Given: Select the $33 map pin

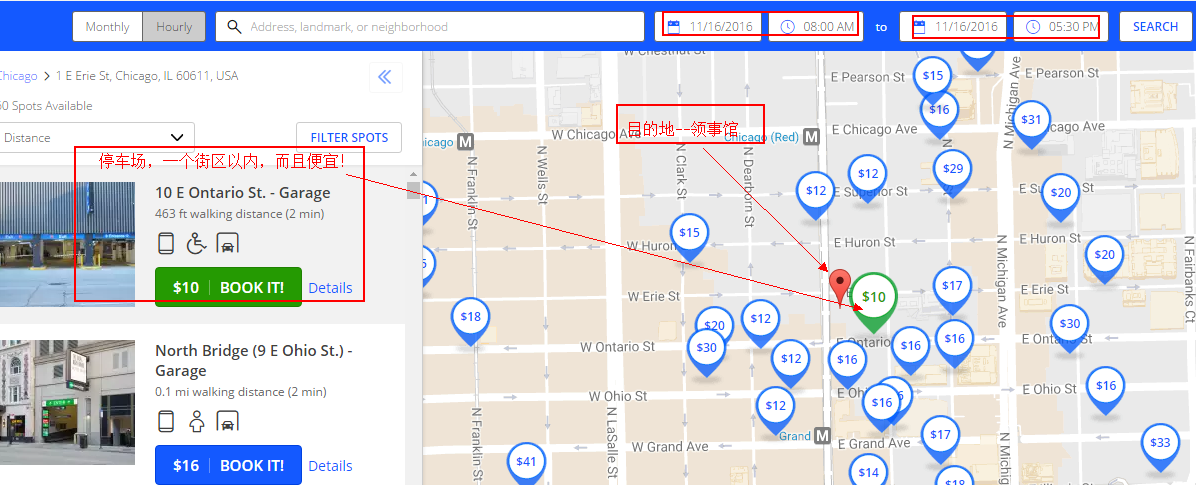Looking at the screenshot, I should [x=1159, y=445].
